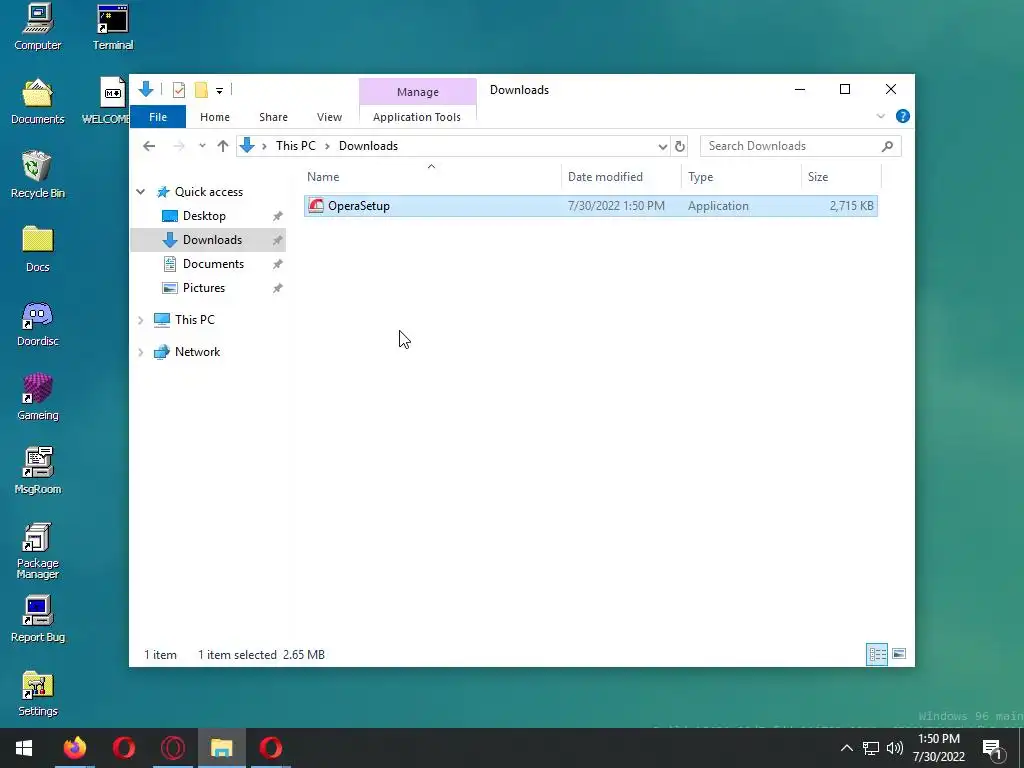Open the Application Tools ribbon tab
1024x768 pixels.
(417, 117)
